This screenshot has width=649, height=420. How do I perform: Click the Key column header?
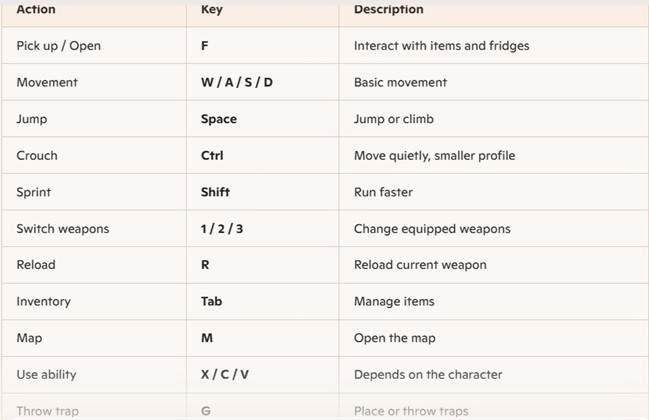pos(212,10)
